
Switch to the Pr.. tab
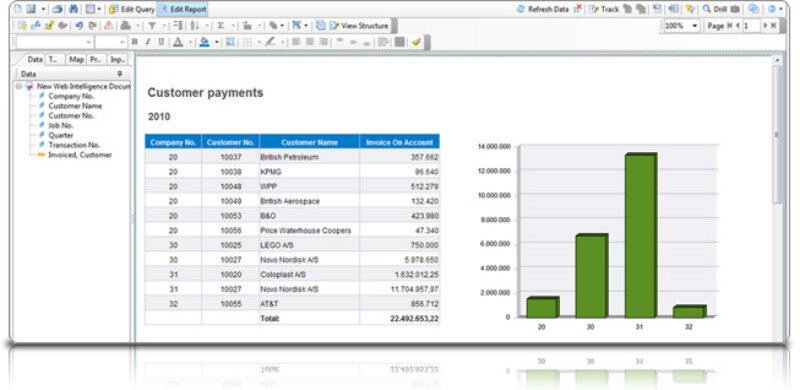coord(96,60)
